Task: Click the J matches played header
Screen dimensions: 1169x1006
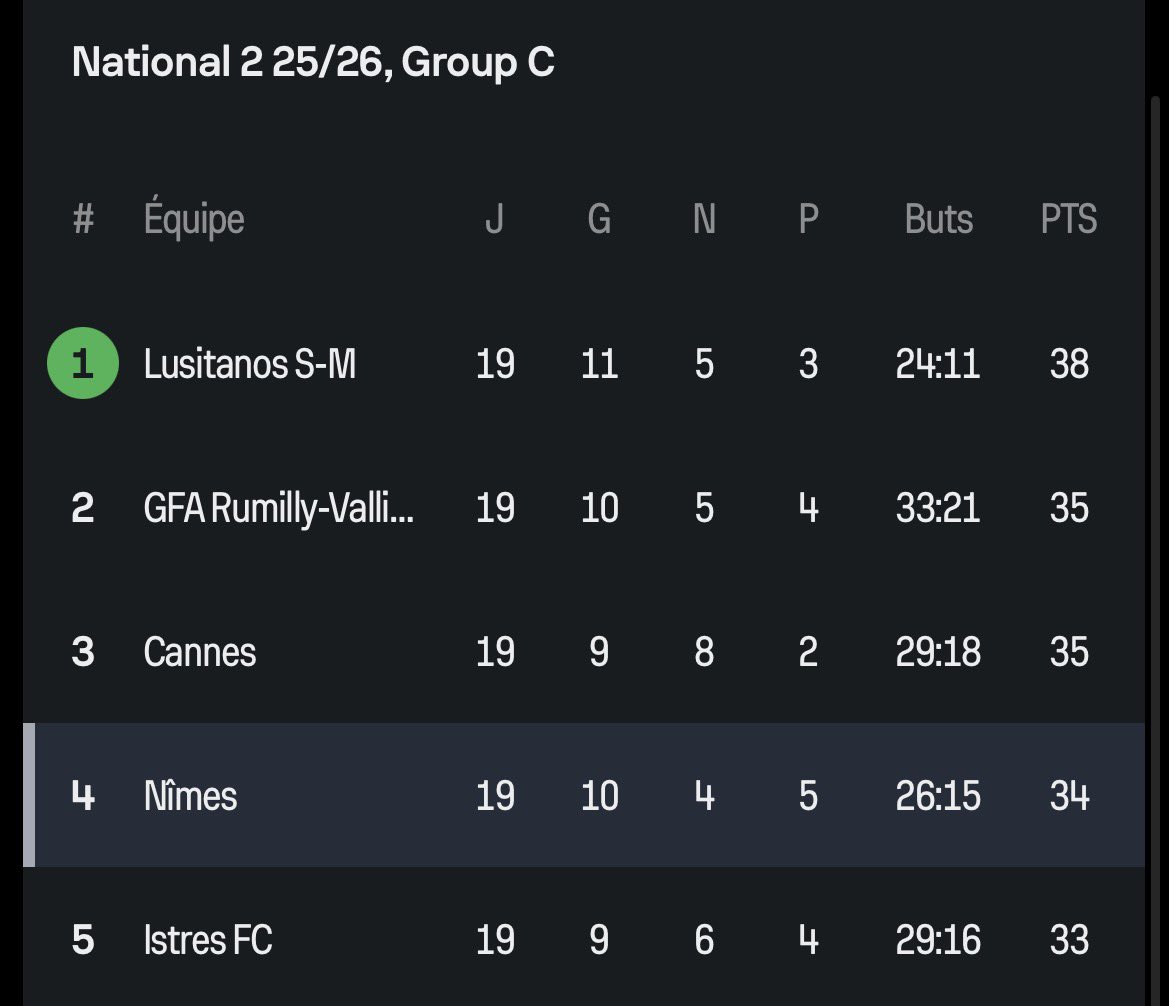Action: [494, 219]
